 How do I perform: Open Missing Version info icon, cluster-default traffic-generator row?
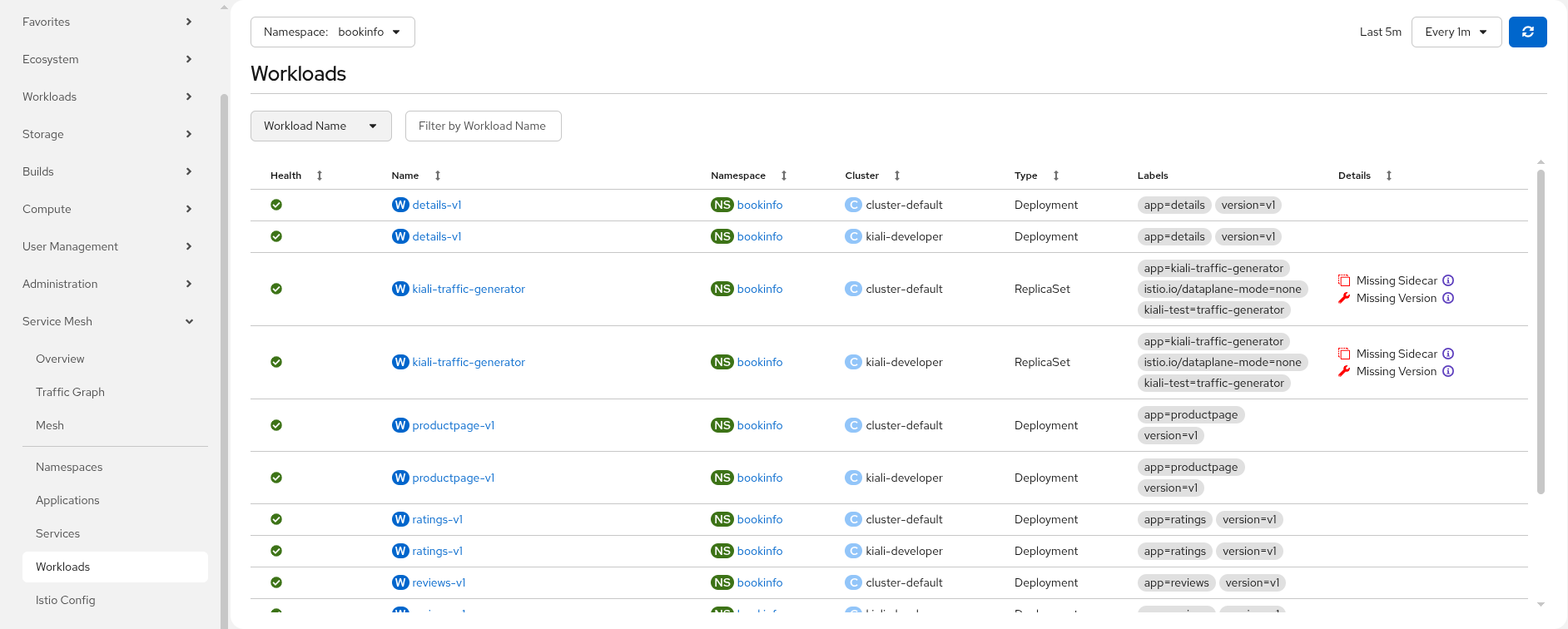click(1448, 298)
